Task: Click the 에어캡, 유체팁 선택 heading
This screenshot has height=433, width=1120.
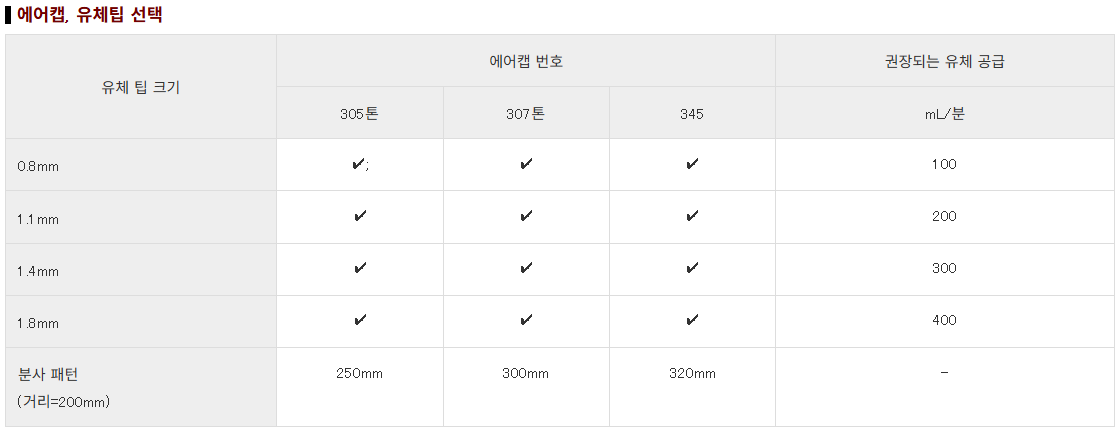Action: (89, 15)
